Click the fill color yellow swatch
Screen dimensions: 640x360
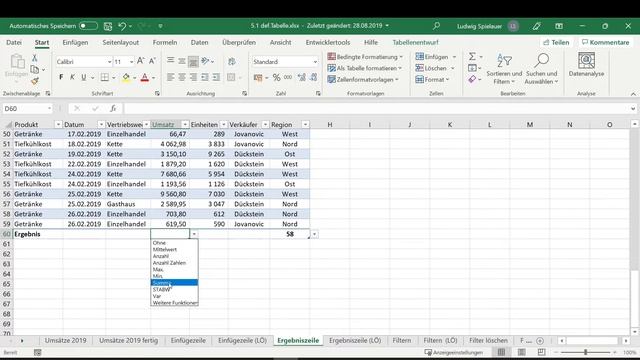(x=126, y=77)
